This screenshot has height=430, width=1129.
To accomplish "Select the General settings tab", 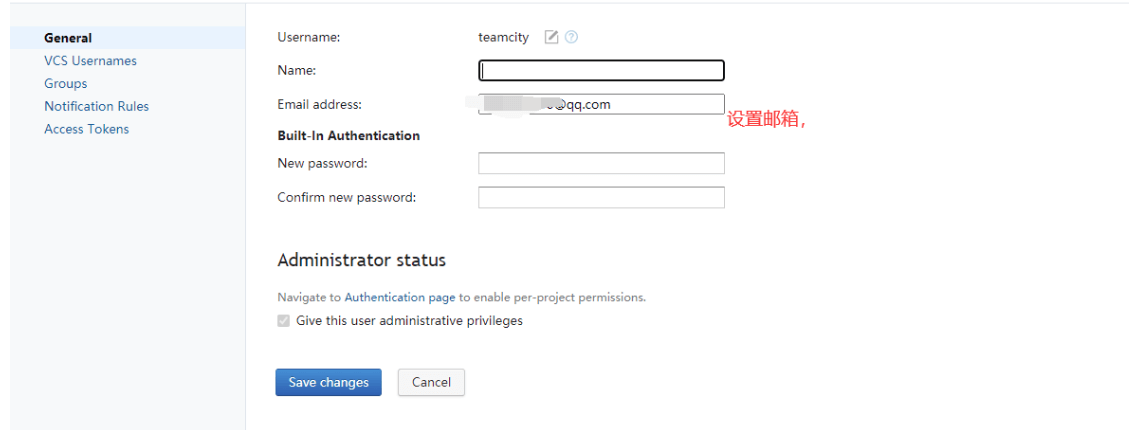I will coord(68,38).
